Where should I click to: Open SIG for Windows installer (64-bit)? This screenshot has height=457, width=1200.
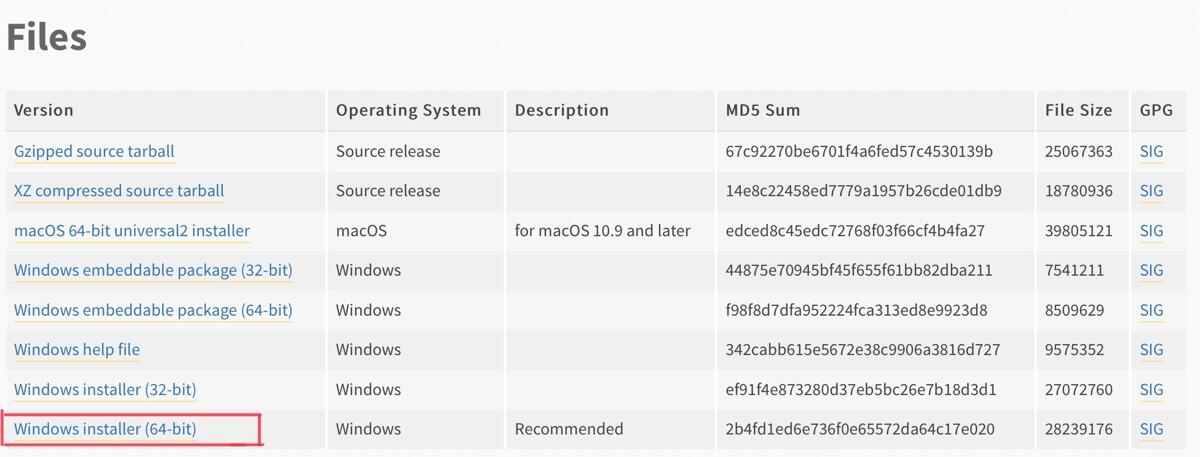pos(1151,429)
